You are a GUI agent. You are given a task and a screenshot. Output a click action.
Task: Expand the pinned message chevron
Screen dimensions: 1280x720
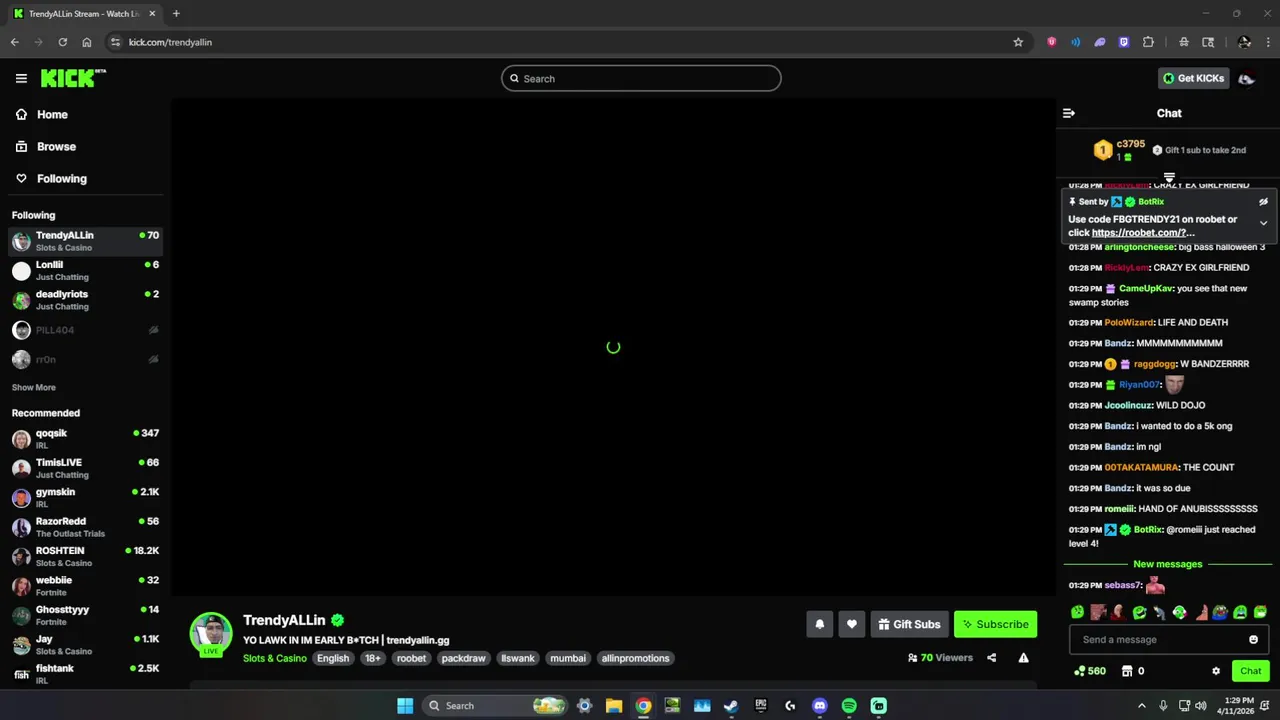[x=1263, y=223]
